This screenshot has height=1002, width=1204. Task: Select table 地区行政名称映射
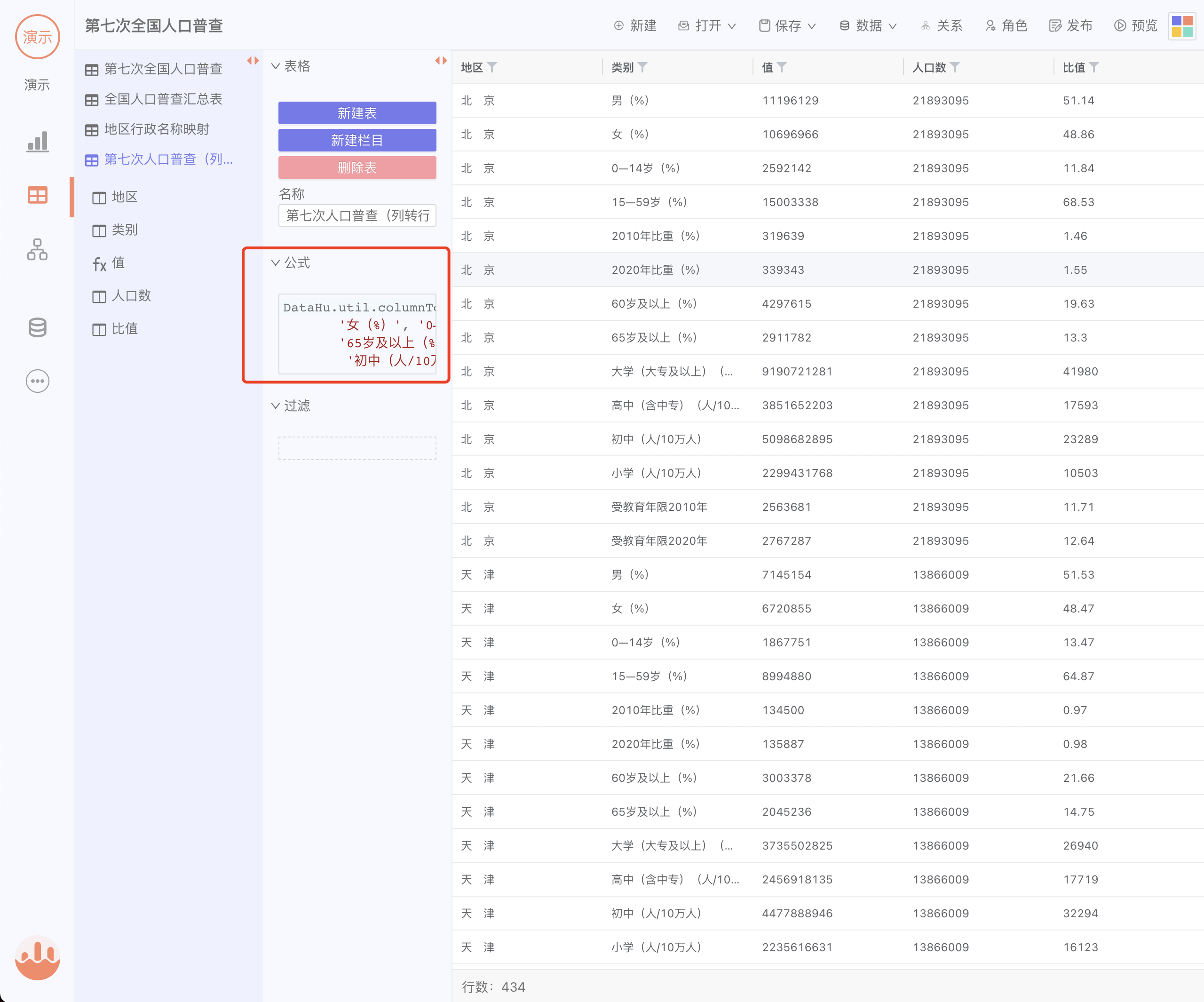pos(147,130)
